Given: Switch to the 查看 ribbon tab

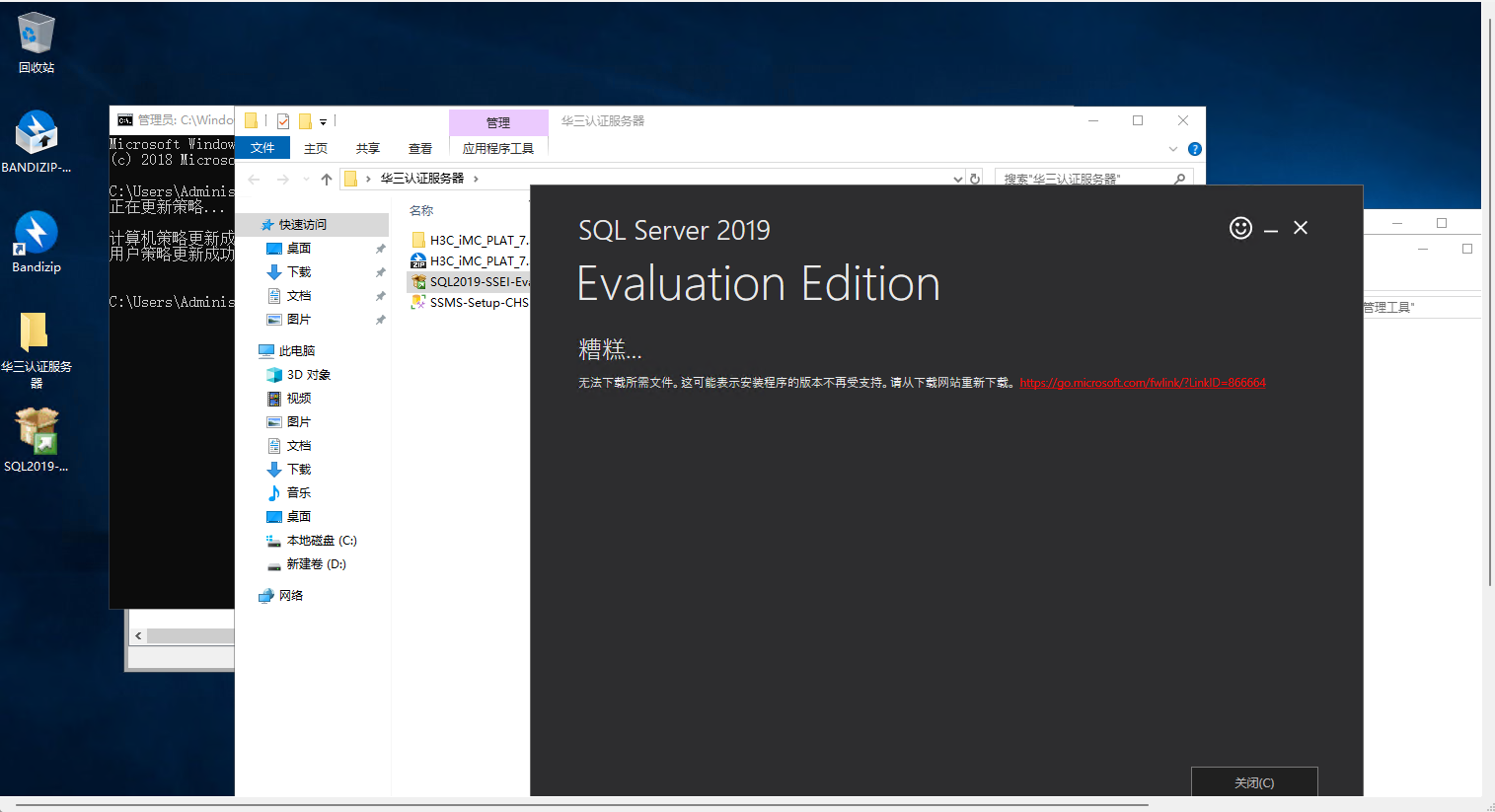Looking at the screenshot, I should pos(420,148).
